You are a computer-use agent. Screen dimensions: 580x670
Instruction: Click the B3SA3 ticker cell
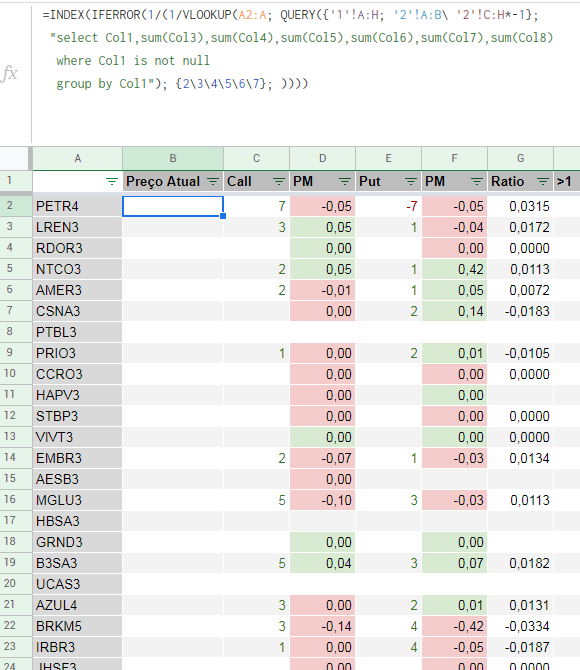pyautogui.click(x=77, y=563)
